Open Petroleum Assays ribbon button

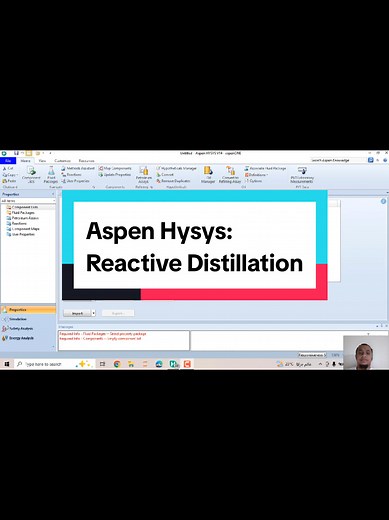[x=144, y=175]
